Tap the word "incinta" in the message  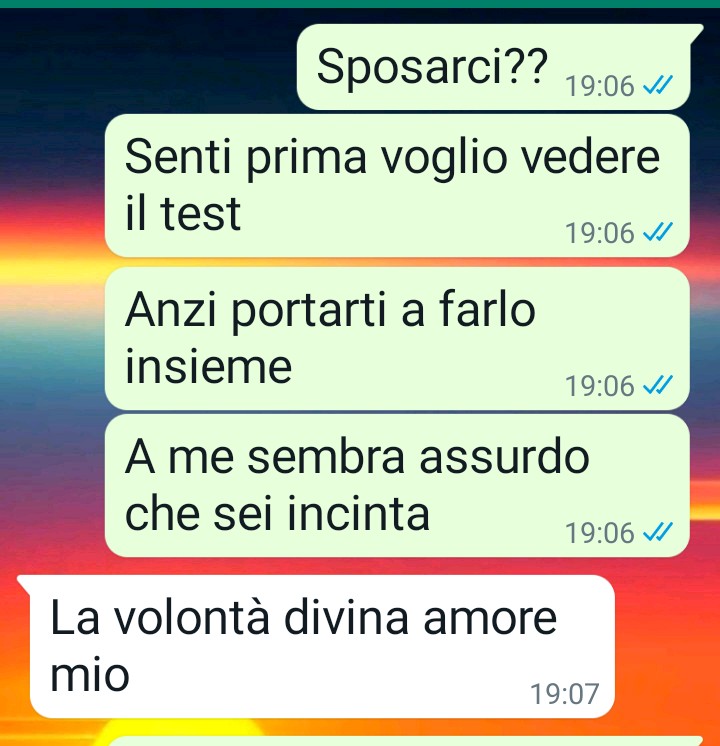[358, 513]
